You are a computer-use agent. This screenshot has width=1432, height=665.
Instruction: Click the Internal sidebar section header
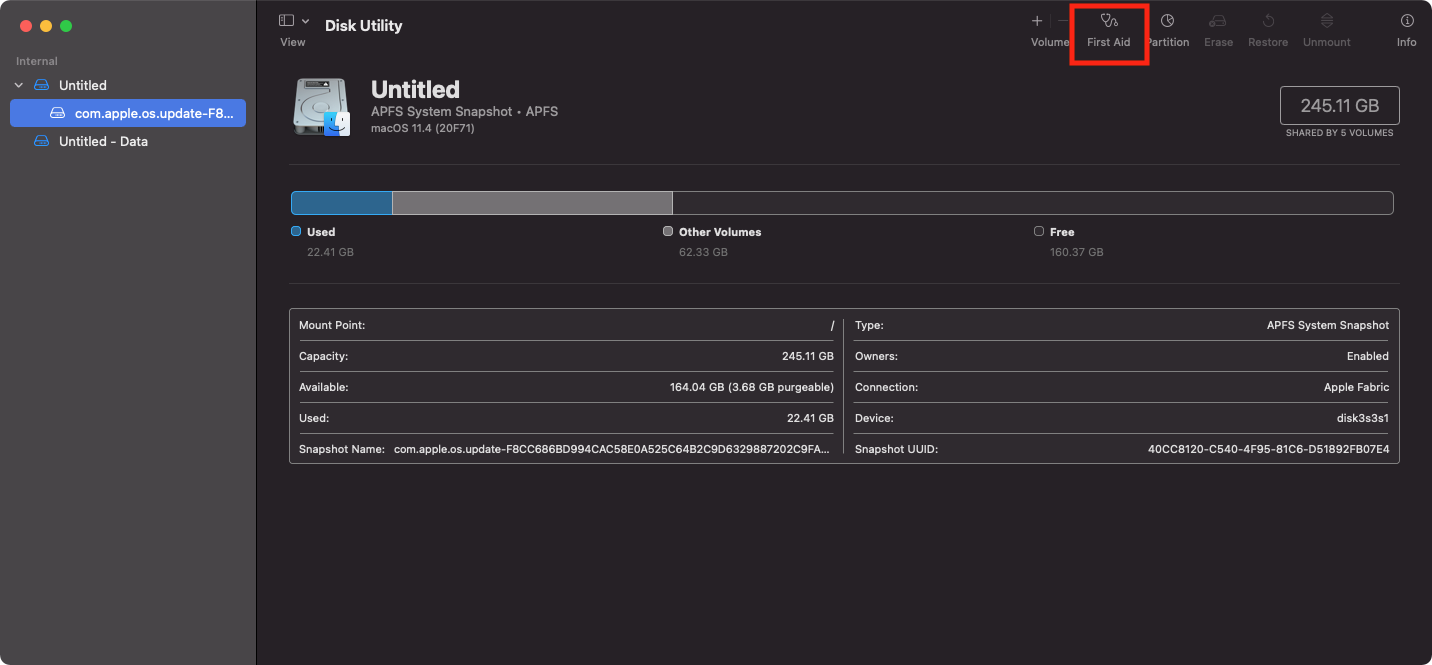(x=37, y=61)
